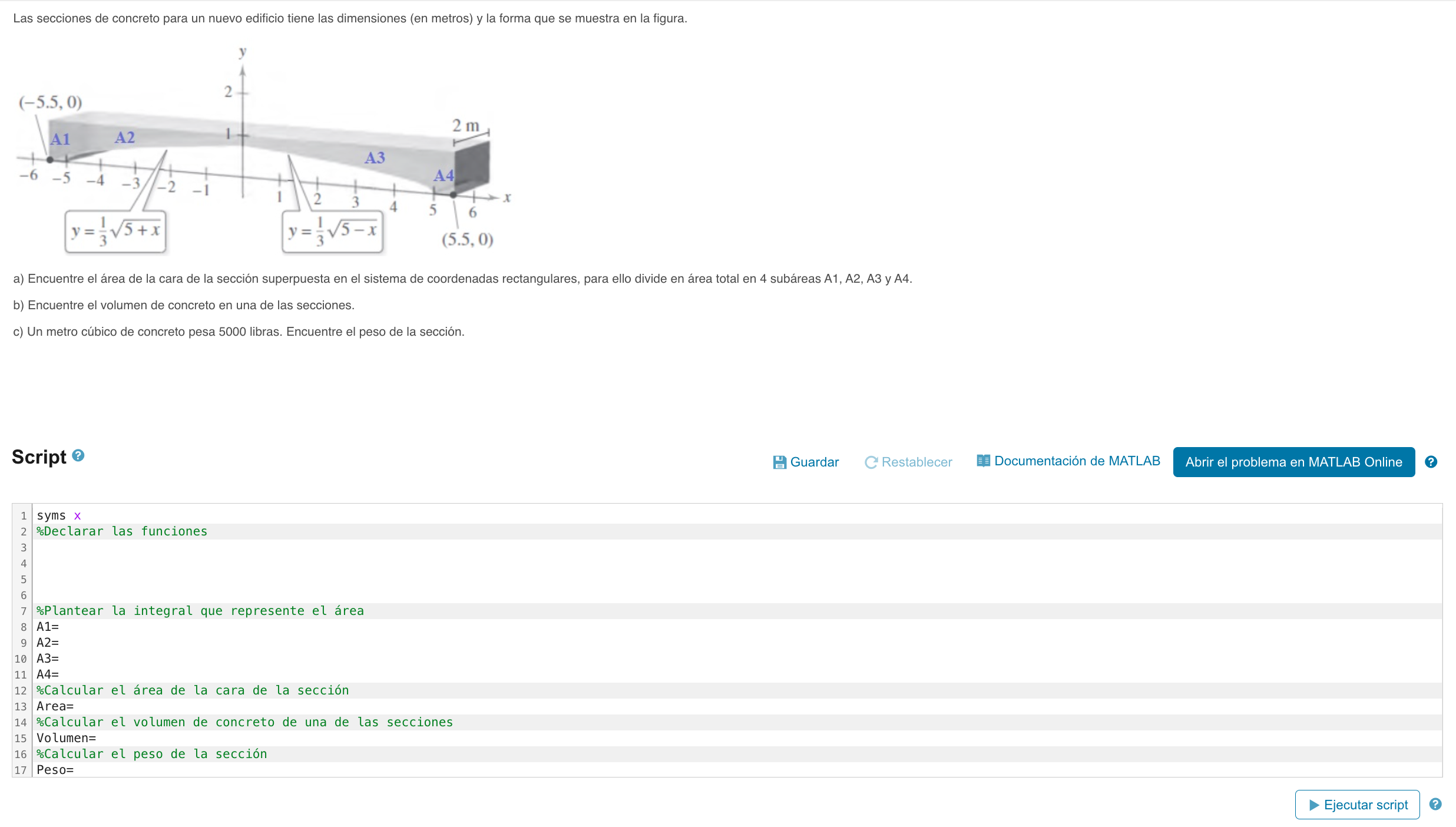Screen dimensions: 1456x827
Task: Click problem statement part a) text
Action: pos(462,279)
